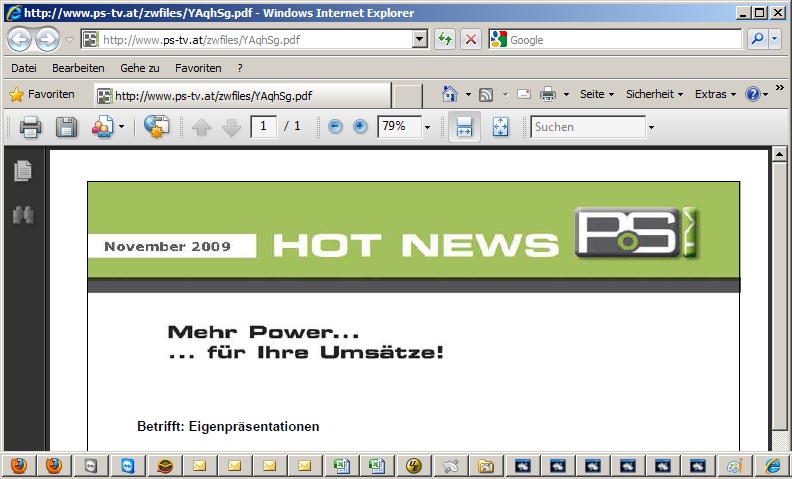Click the 'Betrifft: Eigenpräsentationen' subject line
The width and height of the screenshot is (792, 479).
point(228,426)
